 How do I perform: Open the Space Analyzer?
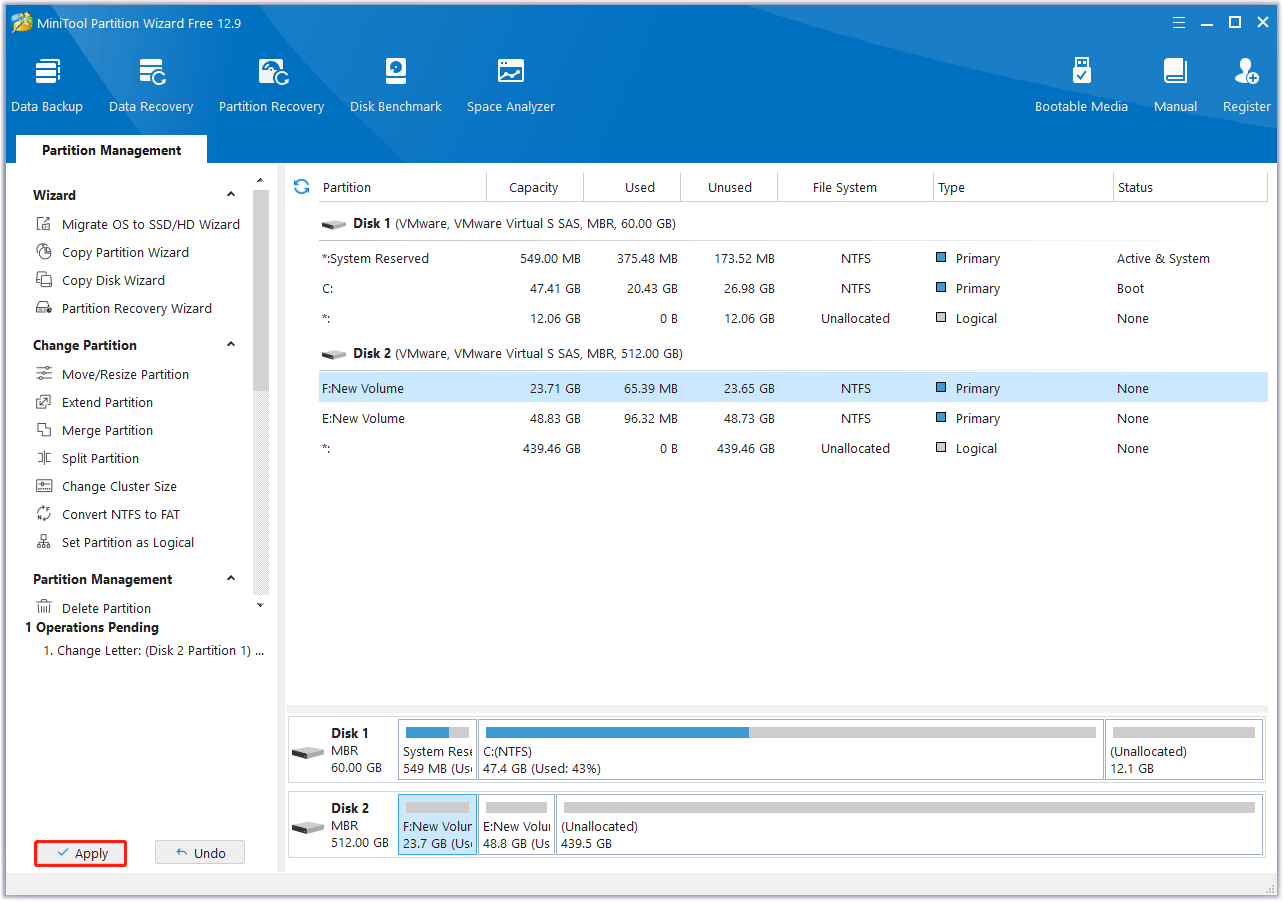[511, 85]
